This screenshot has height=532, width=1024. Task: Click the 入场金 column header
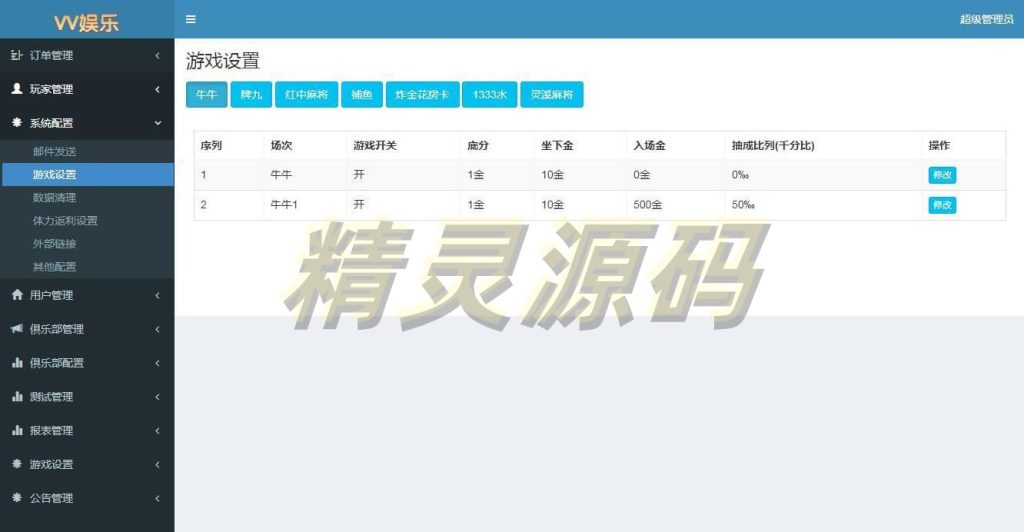[649, 146]
